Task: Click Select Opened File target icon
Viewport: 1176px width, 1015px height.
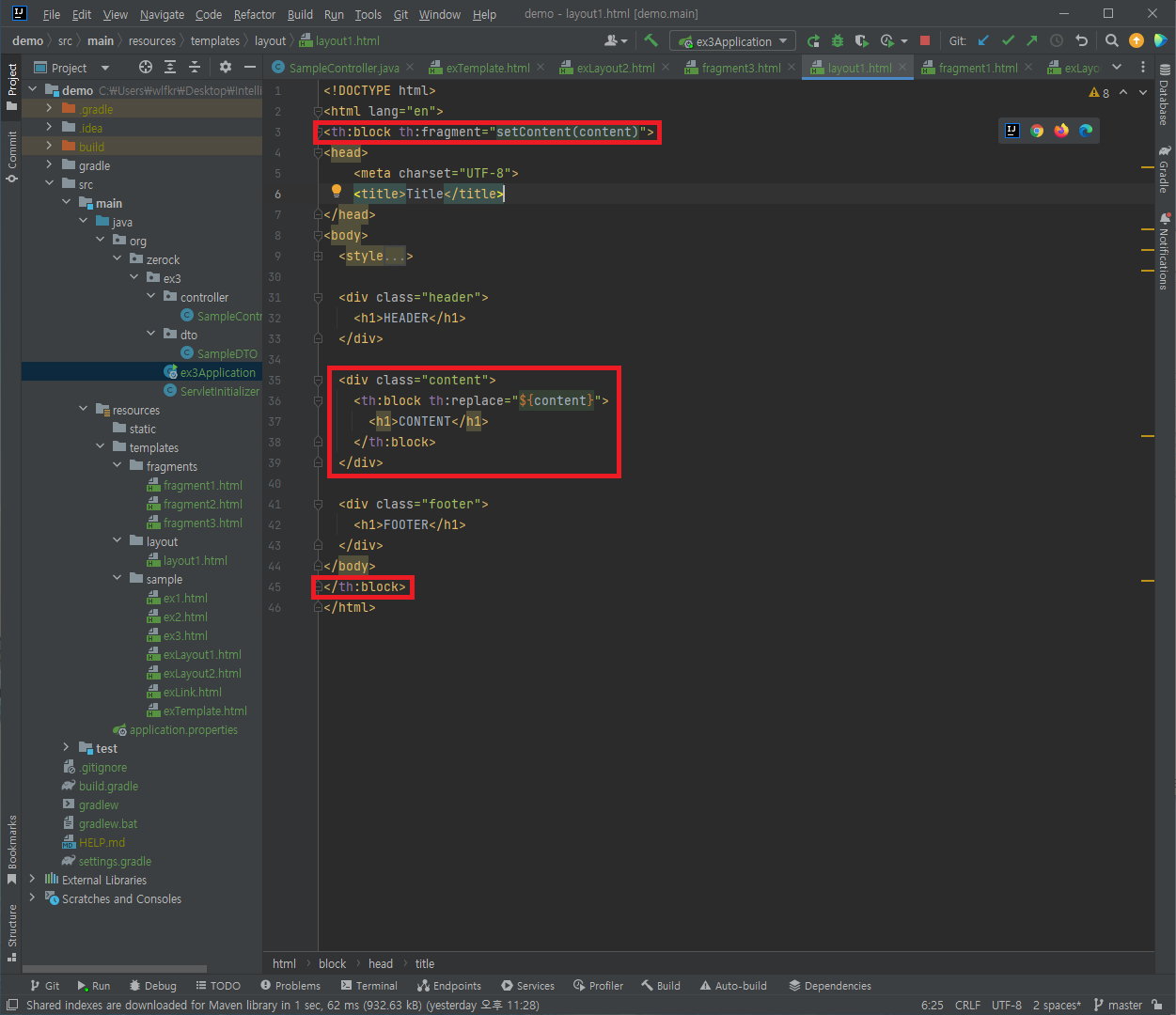Action: pos(145,67)
